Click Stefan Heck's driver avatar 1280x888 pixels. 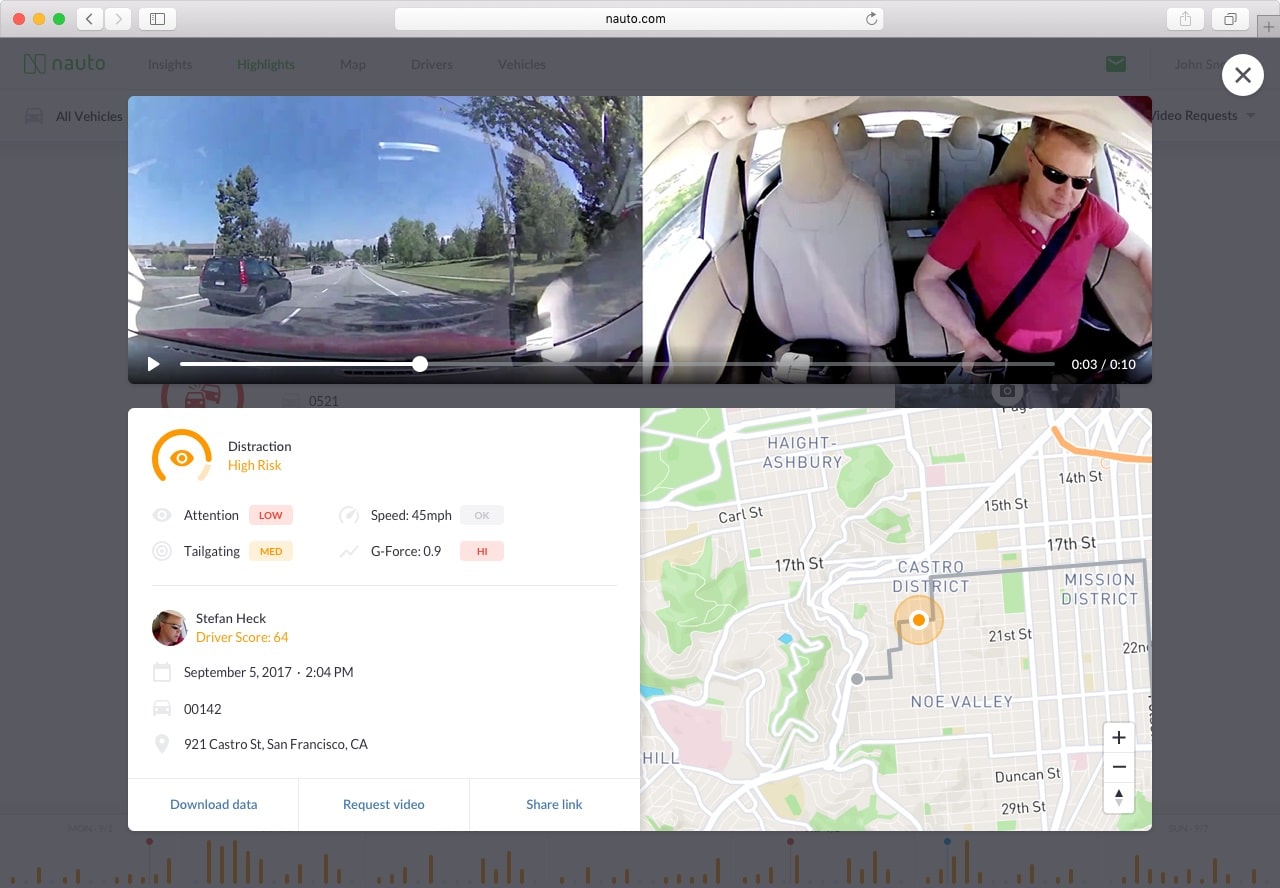point(169,628)
